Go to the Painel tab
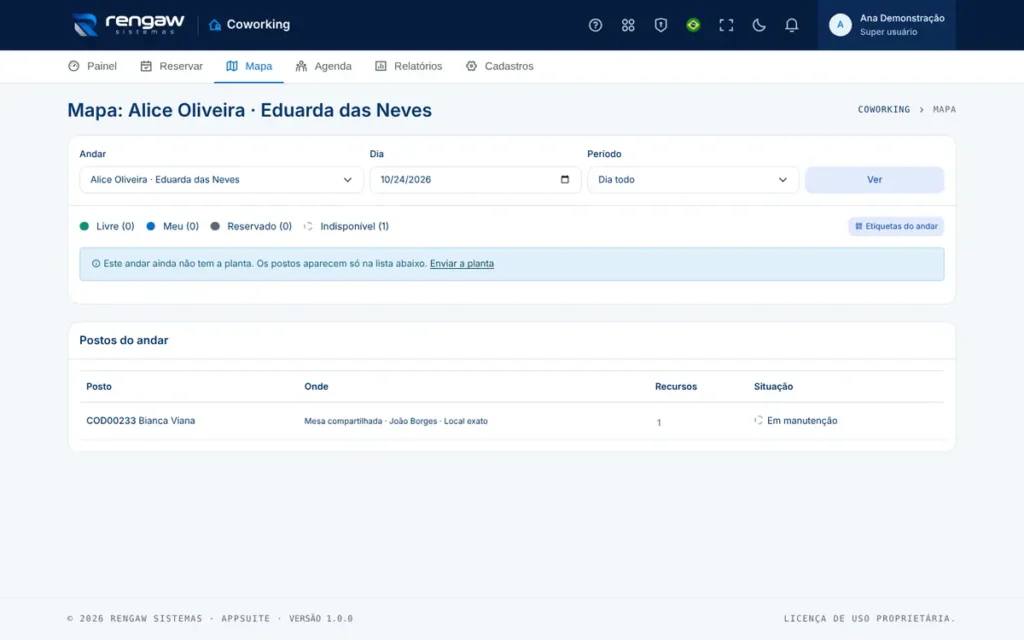The image size is (1024, 640). click(92, 66)
